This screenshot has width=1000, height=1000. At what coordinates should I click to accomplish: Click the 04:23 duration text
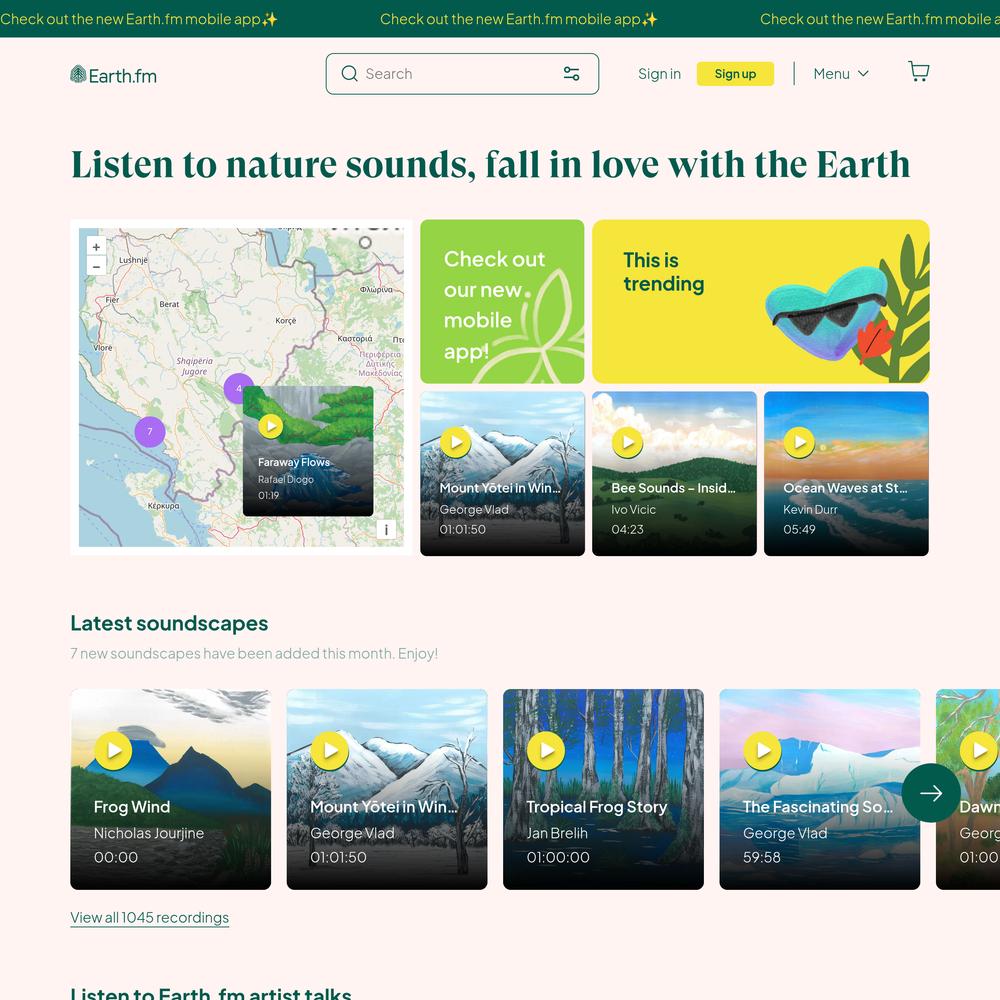pyautogui.click(x=628, y=529)
